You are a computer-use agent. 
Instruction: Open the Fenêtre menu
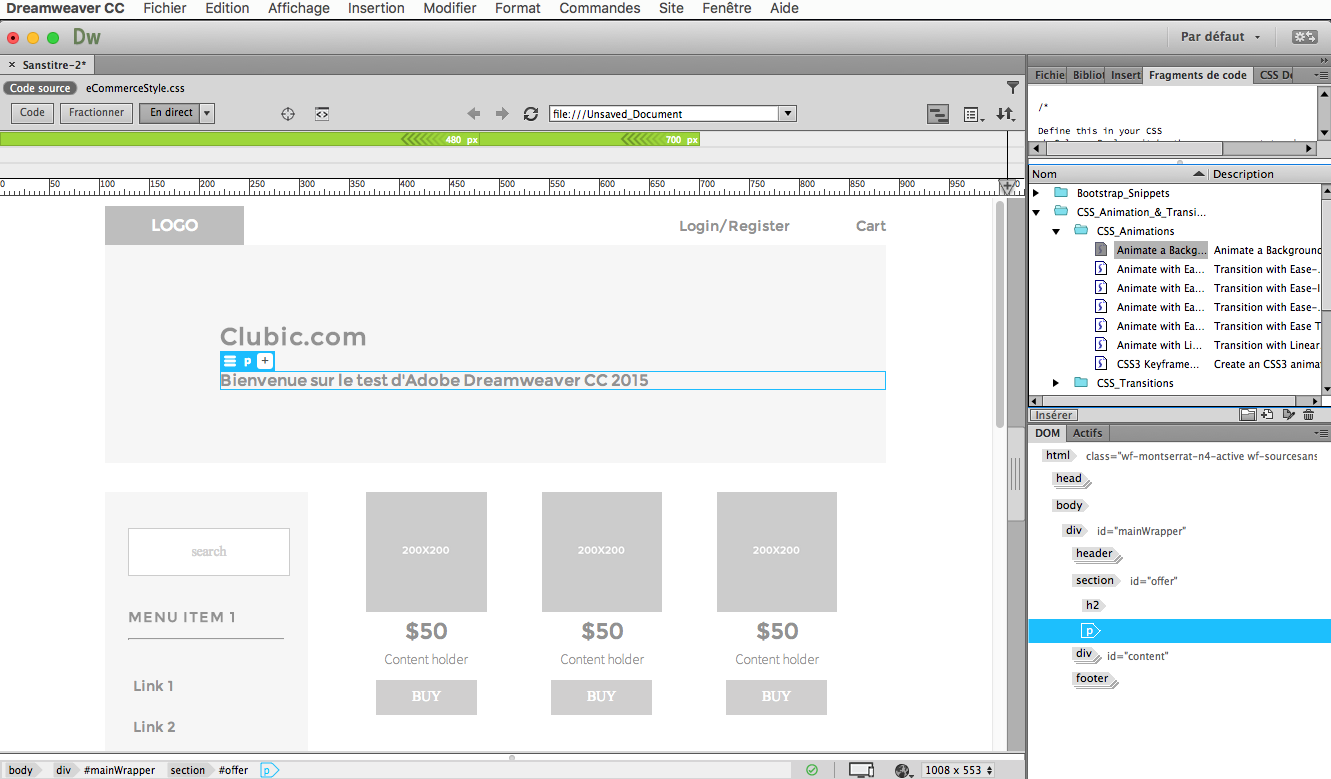(x=727, y=8)
